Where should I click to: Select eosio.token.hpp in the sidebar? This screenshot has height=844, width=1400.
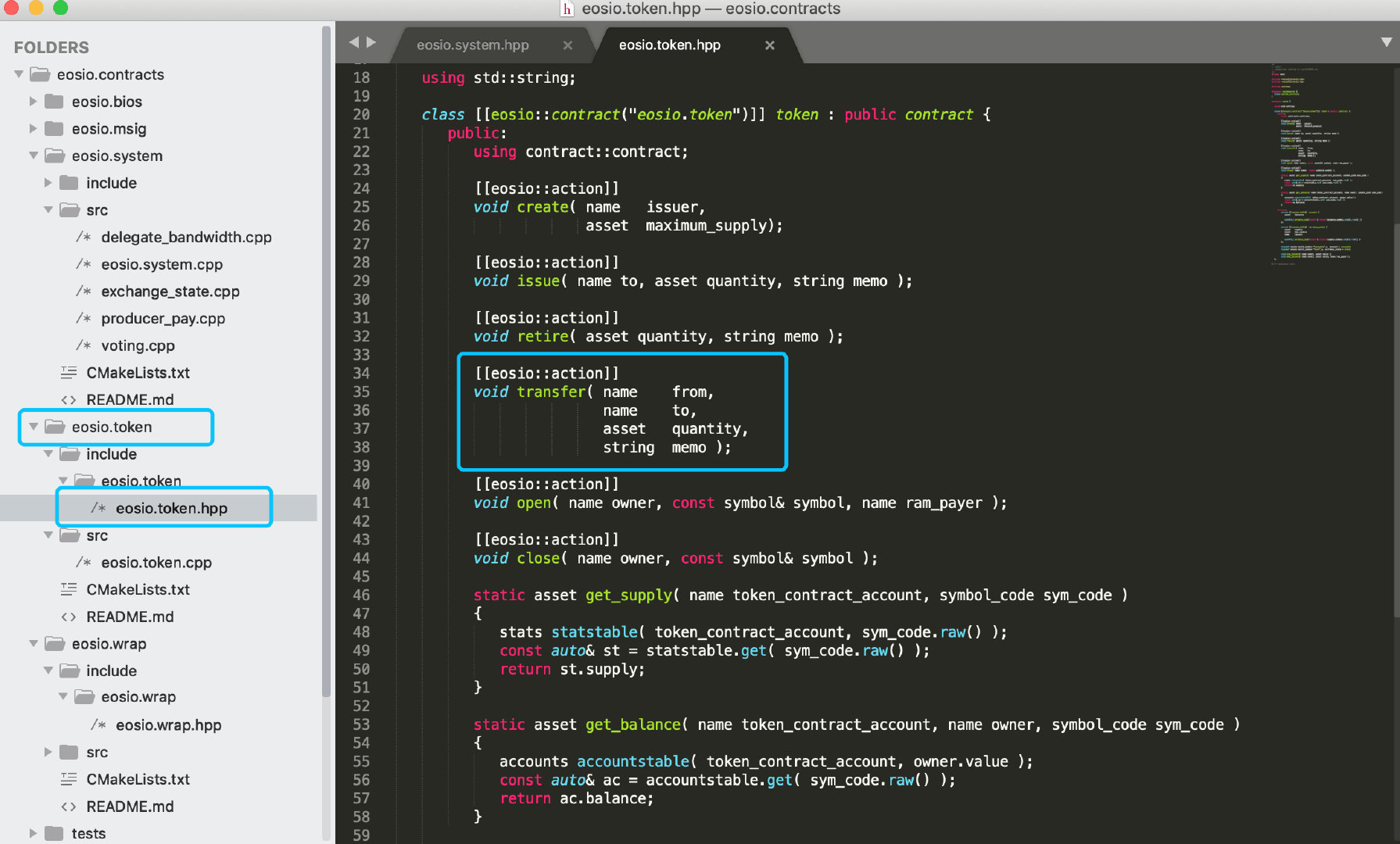tap(171, 508)
